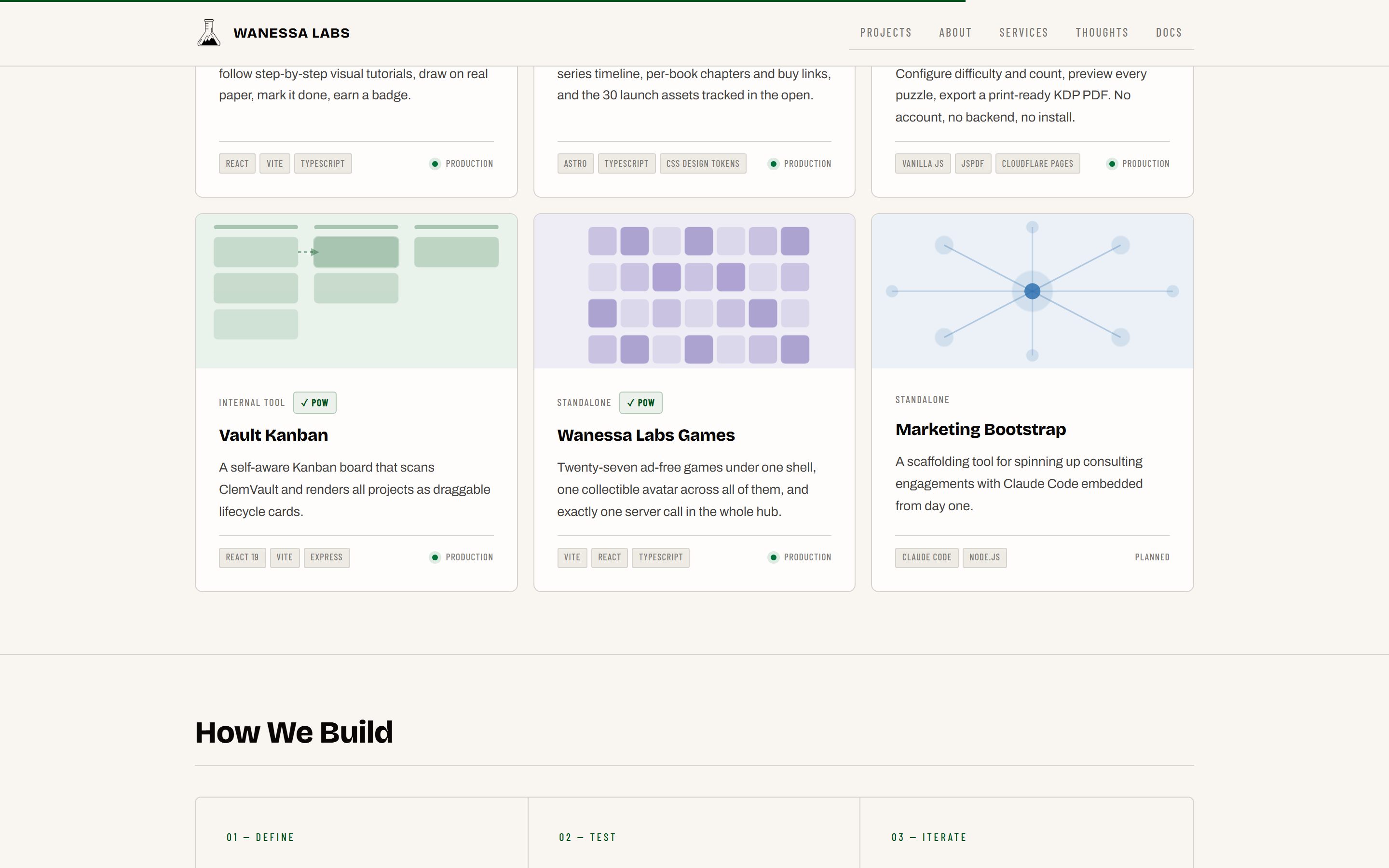Click the EXPRESS tag on Vault Kanban
This screenshot has width=1389, height=868.
pos(327,557)
